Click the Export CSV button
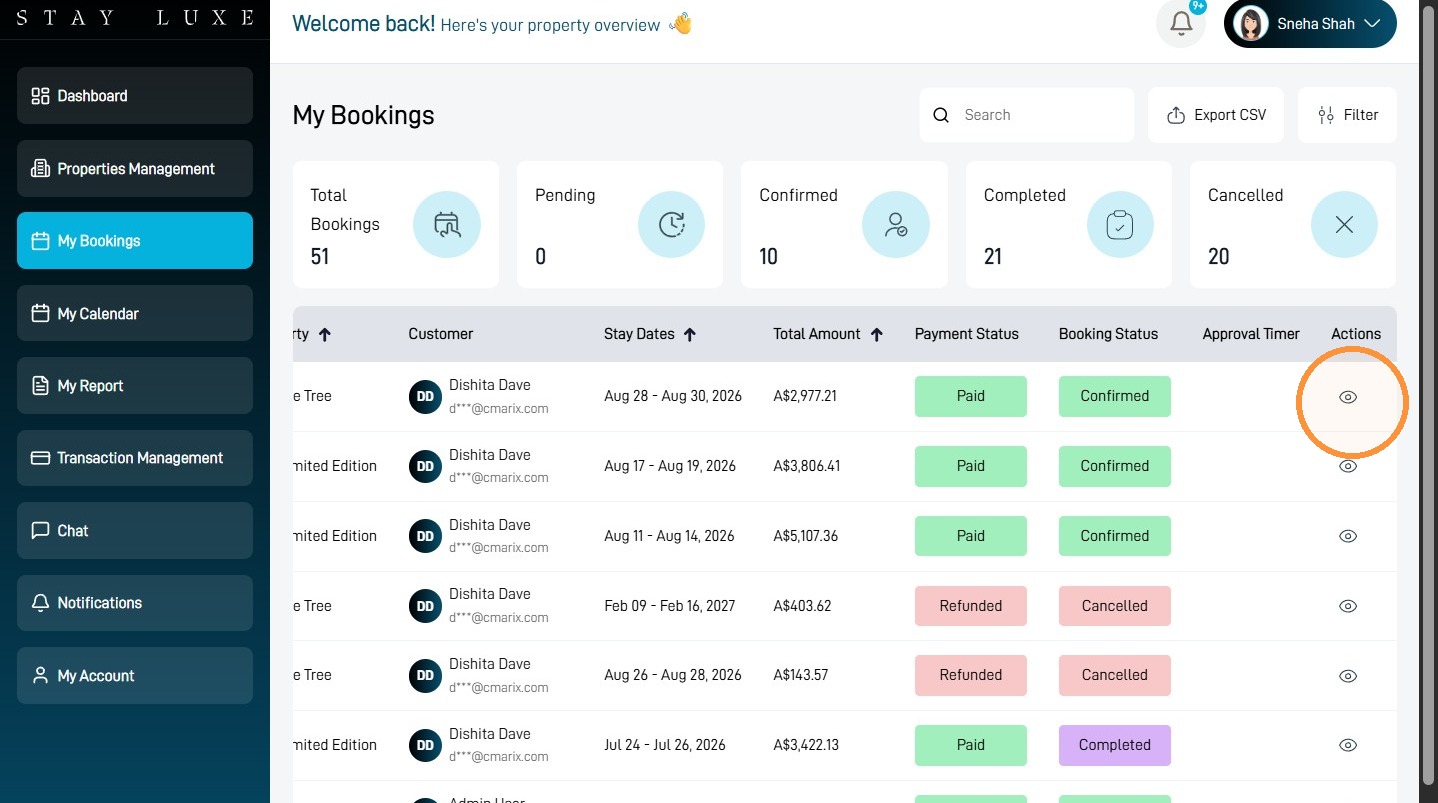This screenshot has height=803, width=1438. pos(1217,115)
